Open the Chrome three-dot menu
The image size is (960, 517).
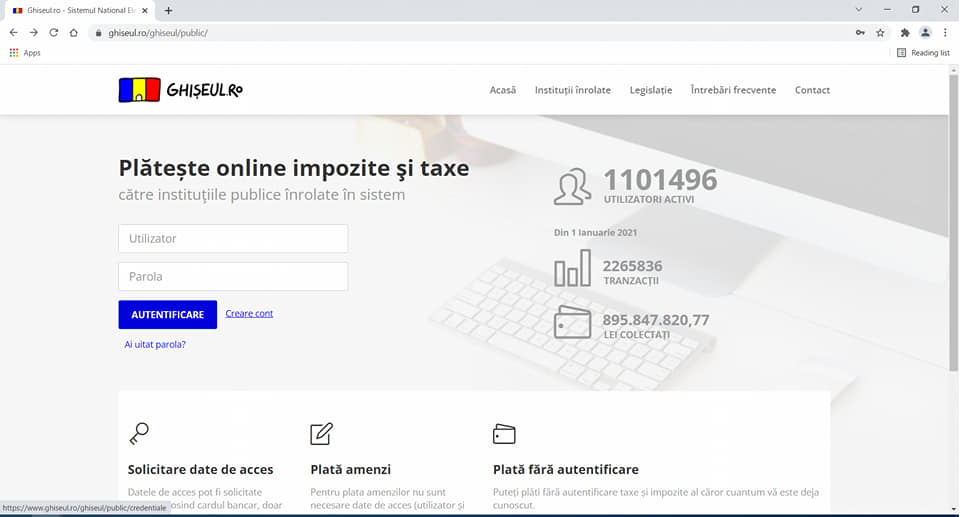945,33
